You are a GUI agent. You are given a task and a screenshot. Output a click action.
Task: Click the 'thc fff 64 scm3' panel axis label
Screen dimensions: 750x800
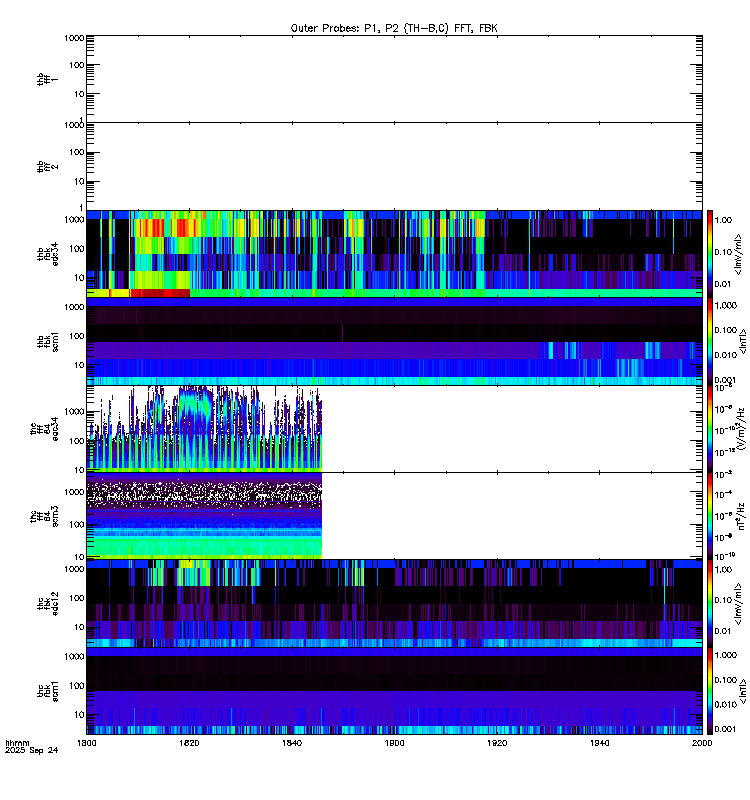pos(44,516)
